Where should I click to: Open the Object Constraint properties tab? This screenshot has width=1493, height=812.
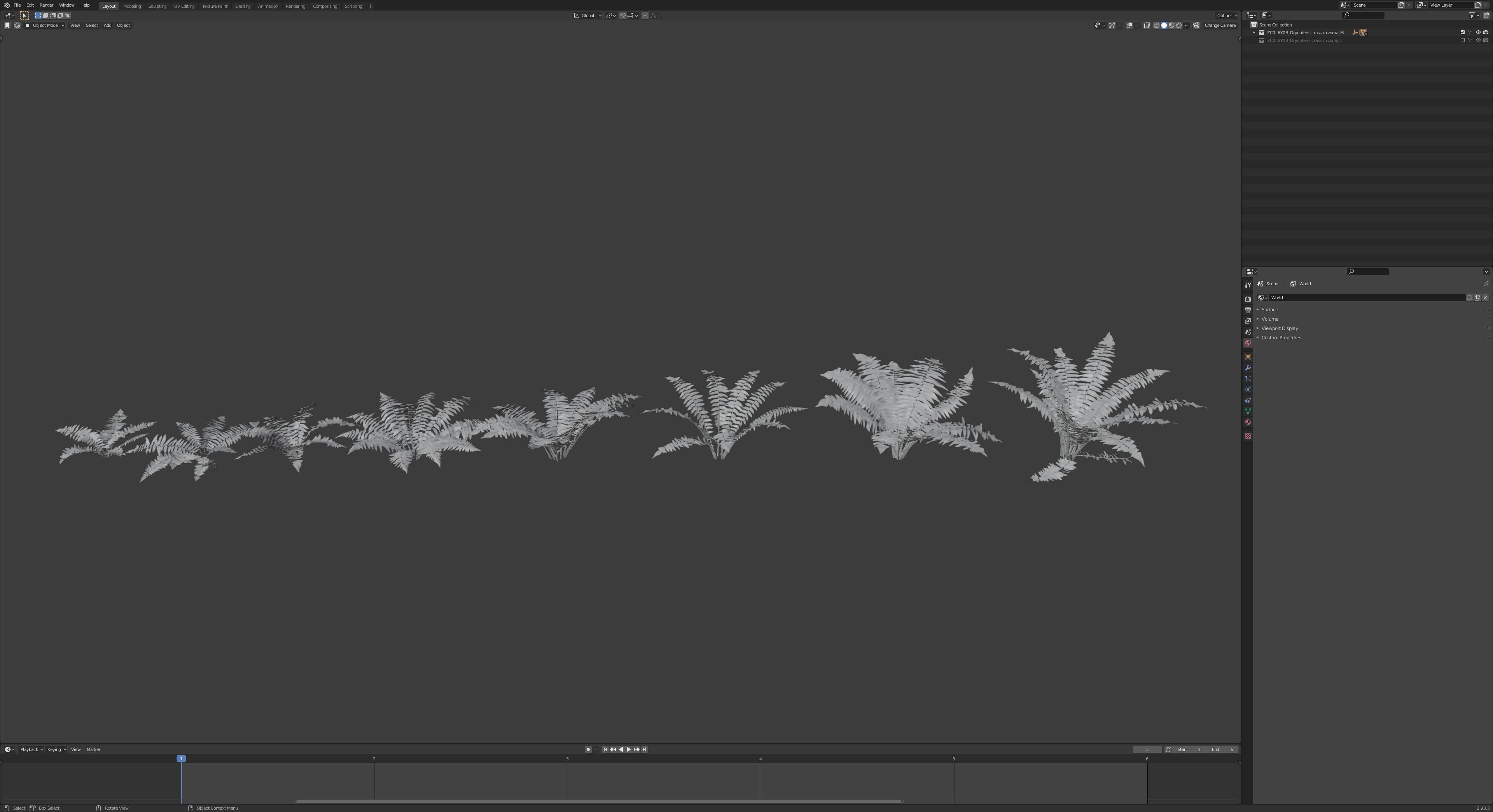(x=1248, y=400)
